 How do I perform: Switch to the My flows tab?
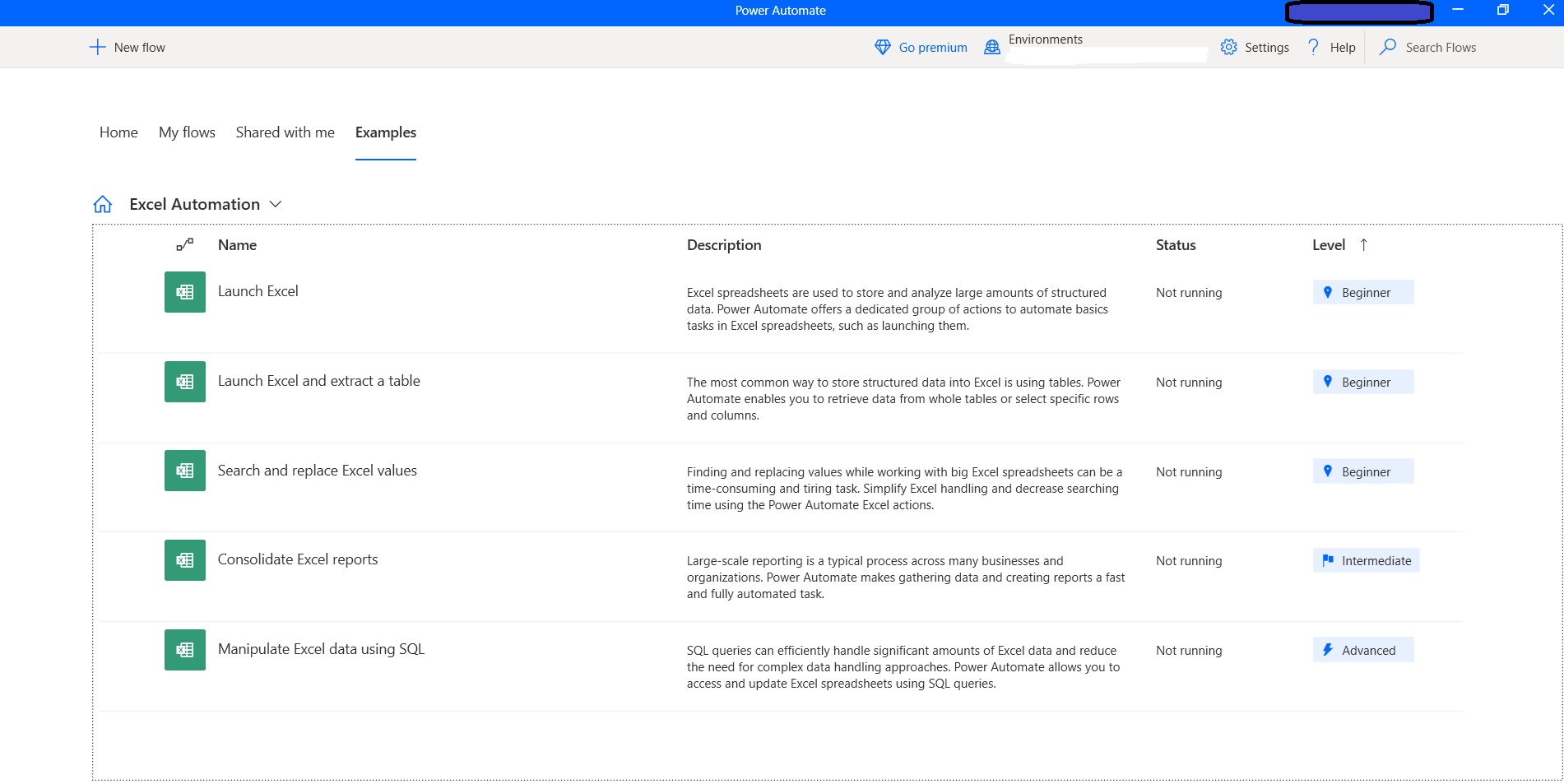187,132
